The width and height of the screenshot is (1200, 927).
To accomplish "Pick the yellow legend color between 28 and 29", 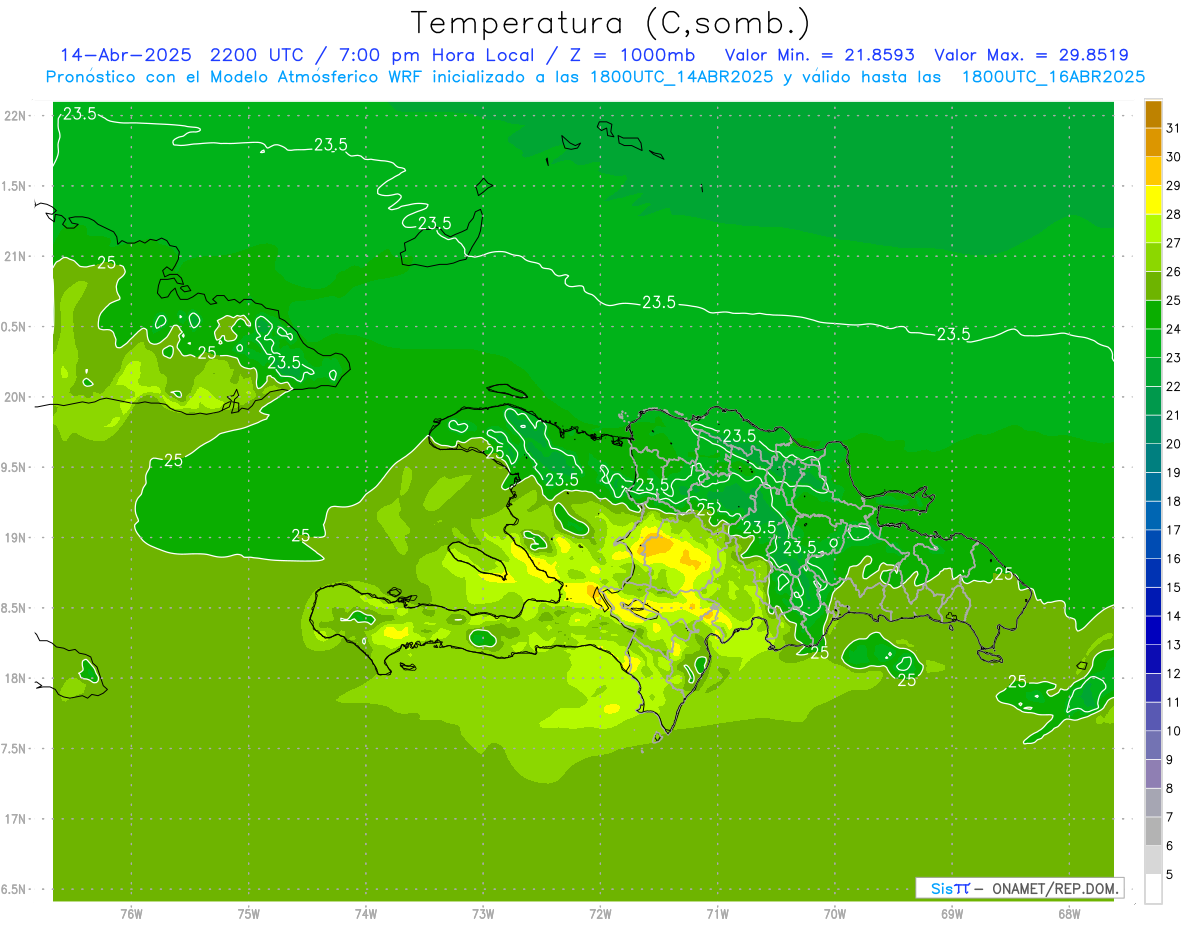I will 1153,200.
